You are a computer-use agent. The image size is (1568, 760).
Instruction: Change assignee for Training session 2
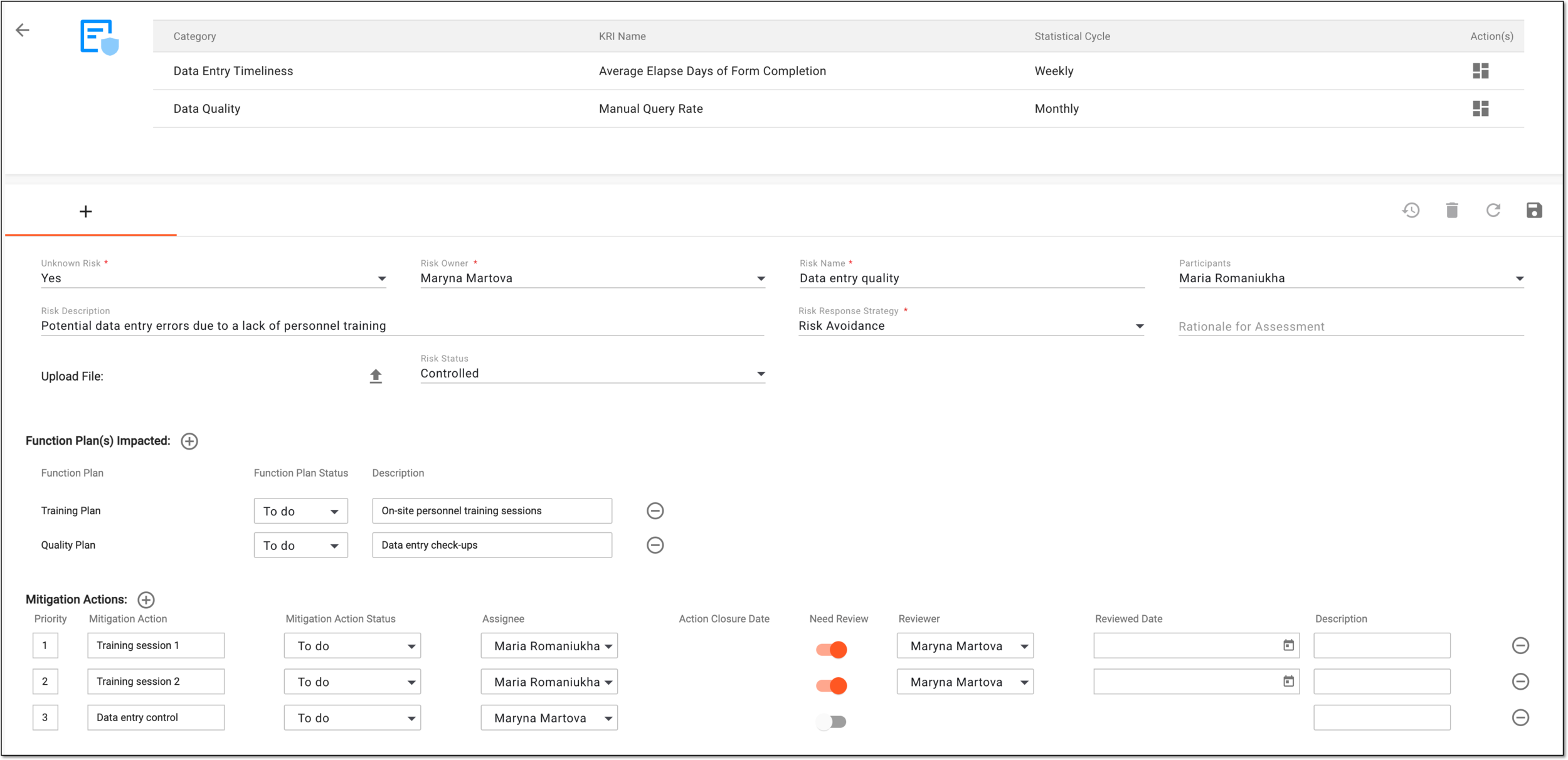[x=549, y=682]
